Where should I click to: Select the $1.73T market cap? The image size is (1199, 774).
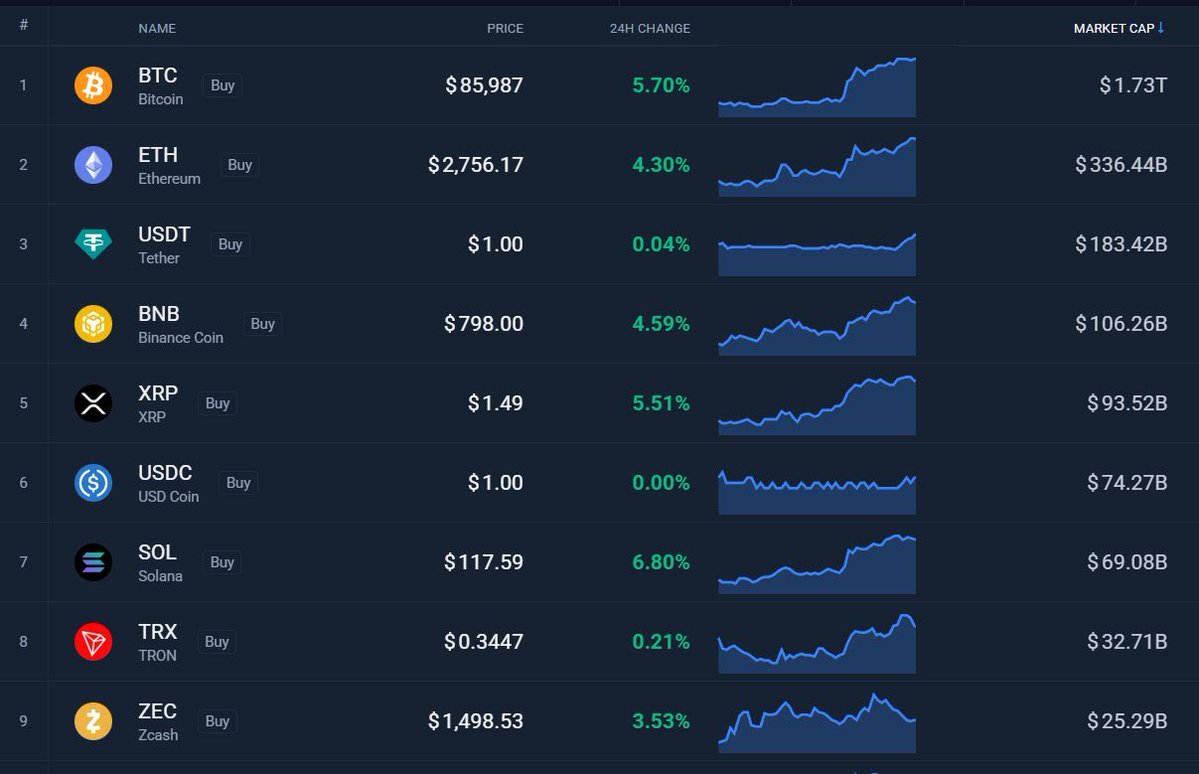pos(1133,85)
